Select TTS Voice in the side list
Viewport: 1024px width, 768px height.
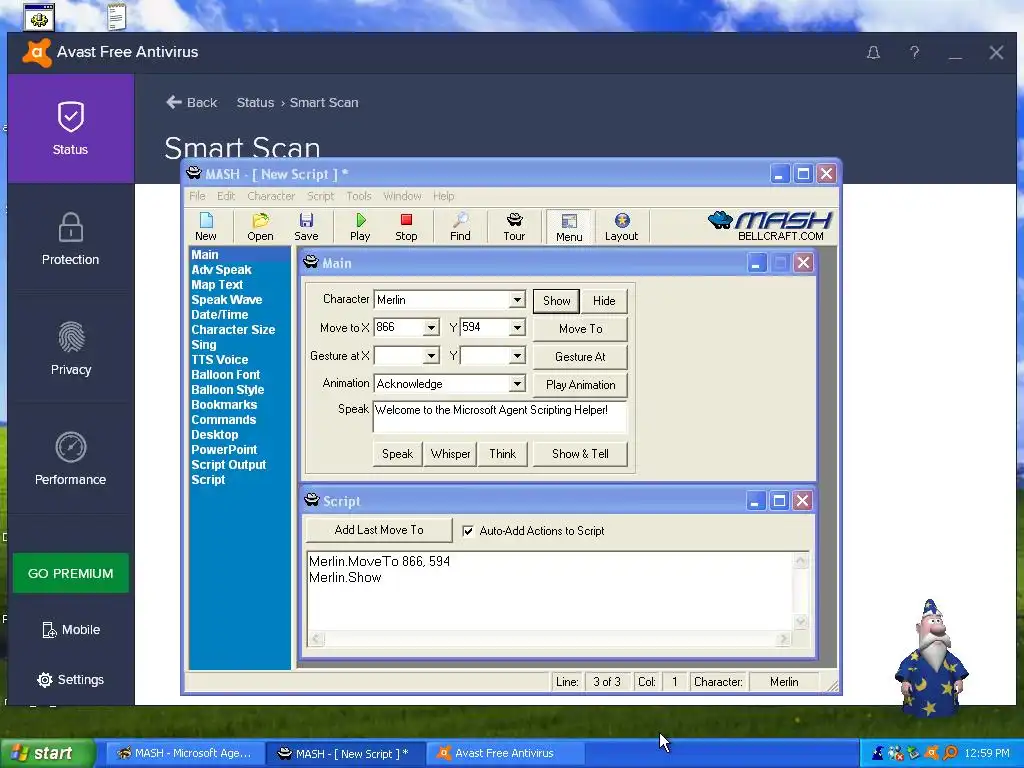click(x=219, y=360)
